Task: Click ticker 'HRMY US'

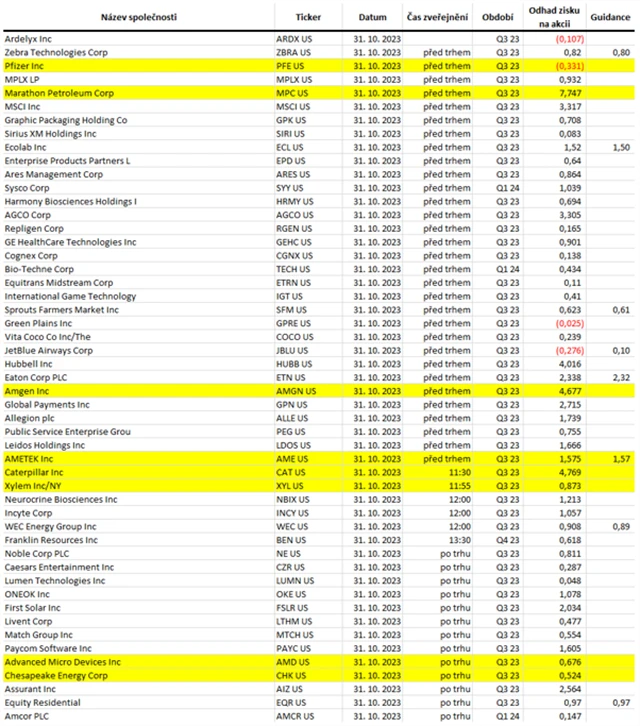Action: pos(295,201)
